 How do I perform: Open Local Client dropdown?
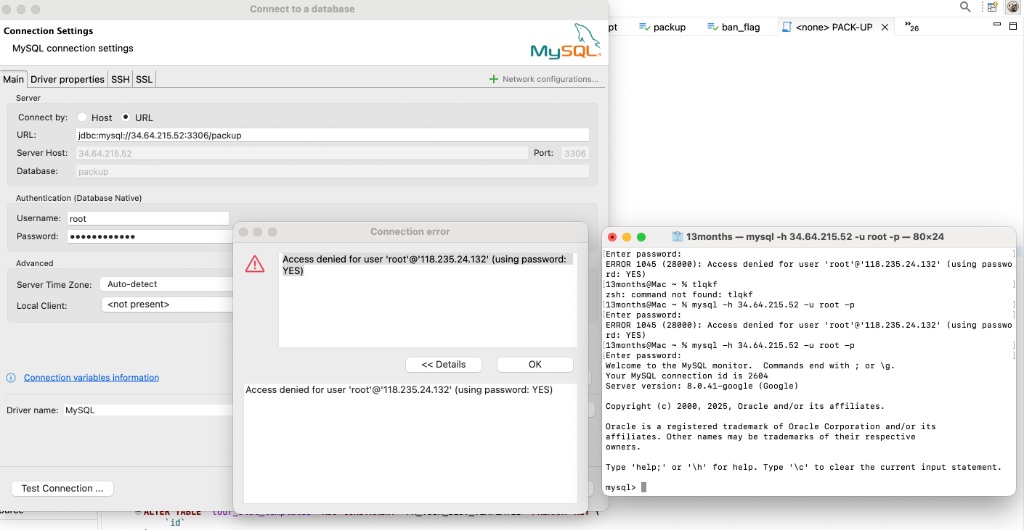pyautogui.click(x=167, y=304)
